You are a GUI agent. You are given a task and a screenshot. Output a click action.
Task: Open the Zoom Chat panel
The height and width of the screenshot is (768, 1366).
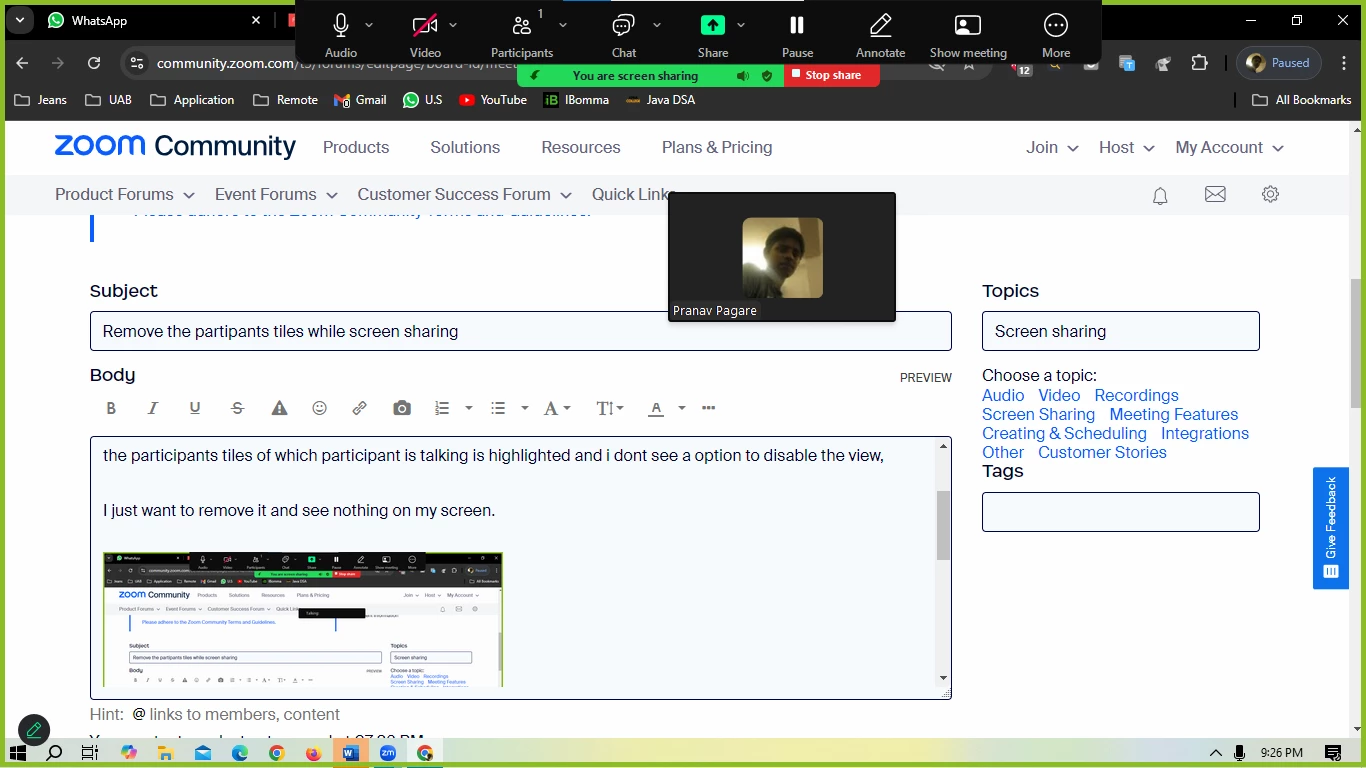click(624, 33)
